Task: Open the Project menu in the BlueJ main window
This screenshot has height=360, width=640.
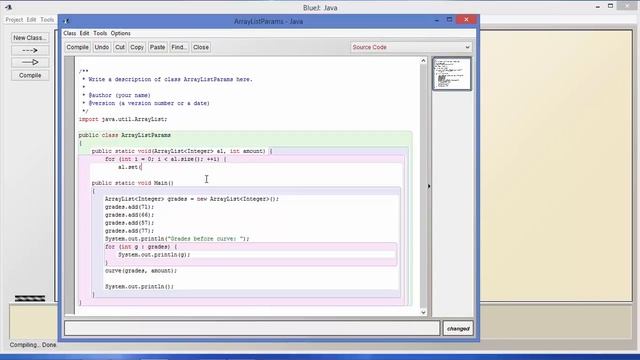Action: pos(14,20)
